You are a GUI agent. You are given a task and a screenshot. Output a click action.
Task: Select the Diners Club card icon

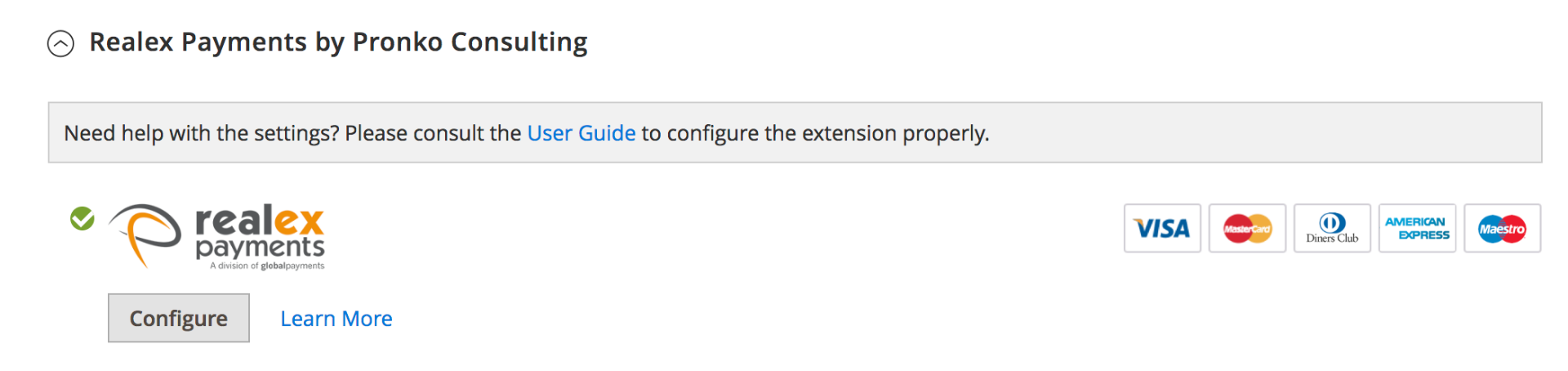(x=1332, y=228)
